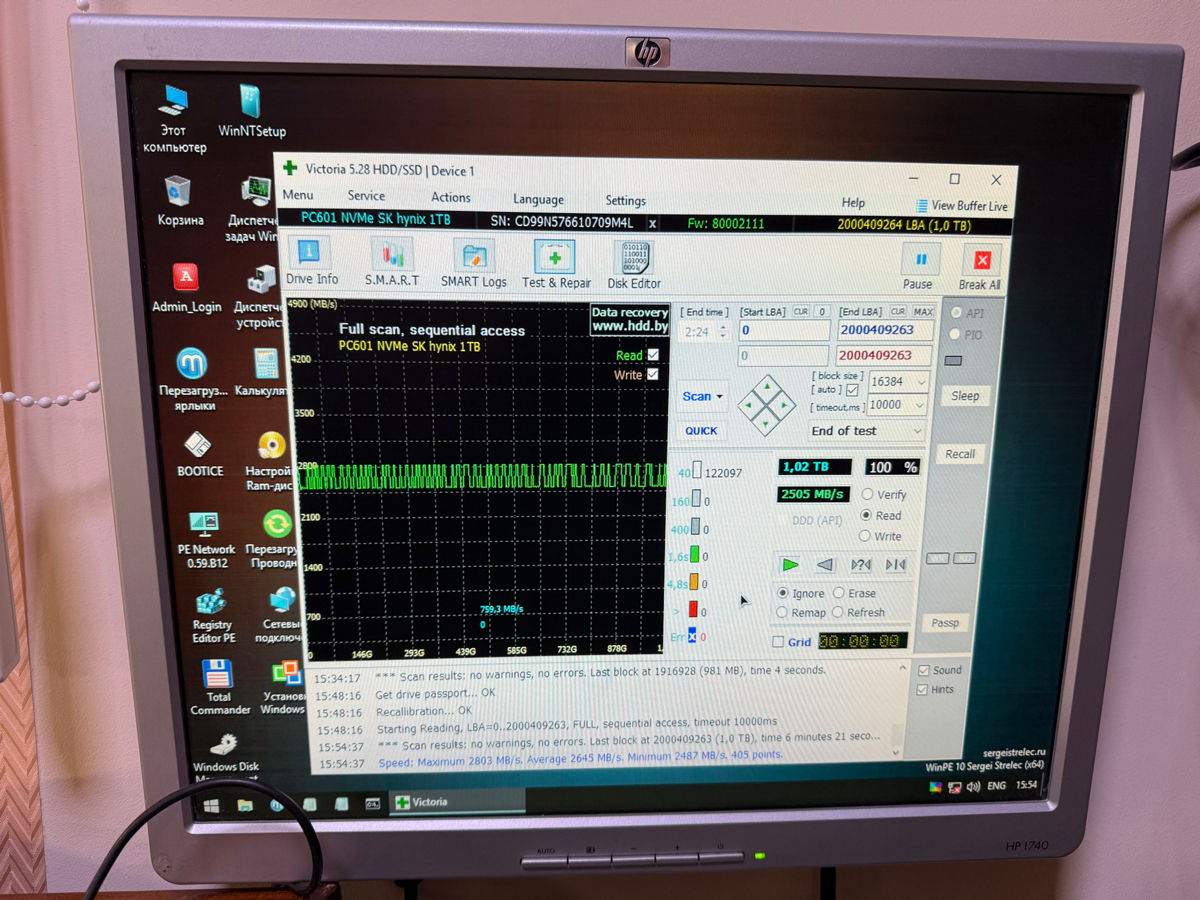Screen dimensions: 1200x900
Task: Open the Disk Editor toolbar icon
Action: click(634, 260)
